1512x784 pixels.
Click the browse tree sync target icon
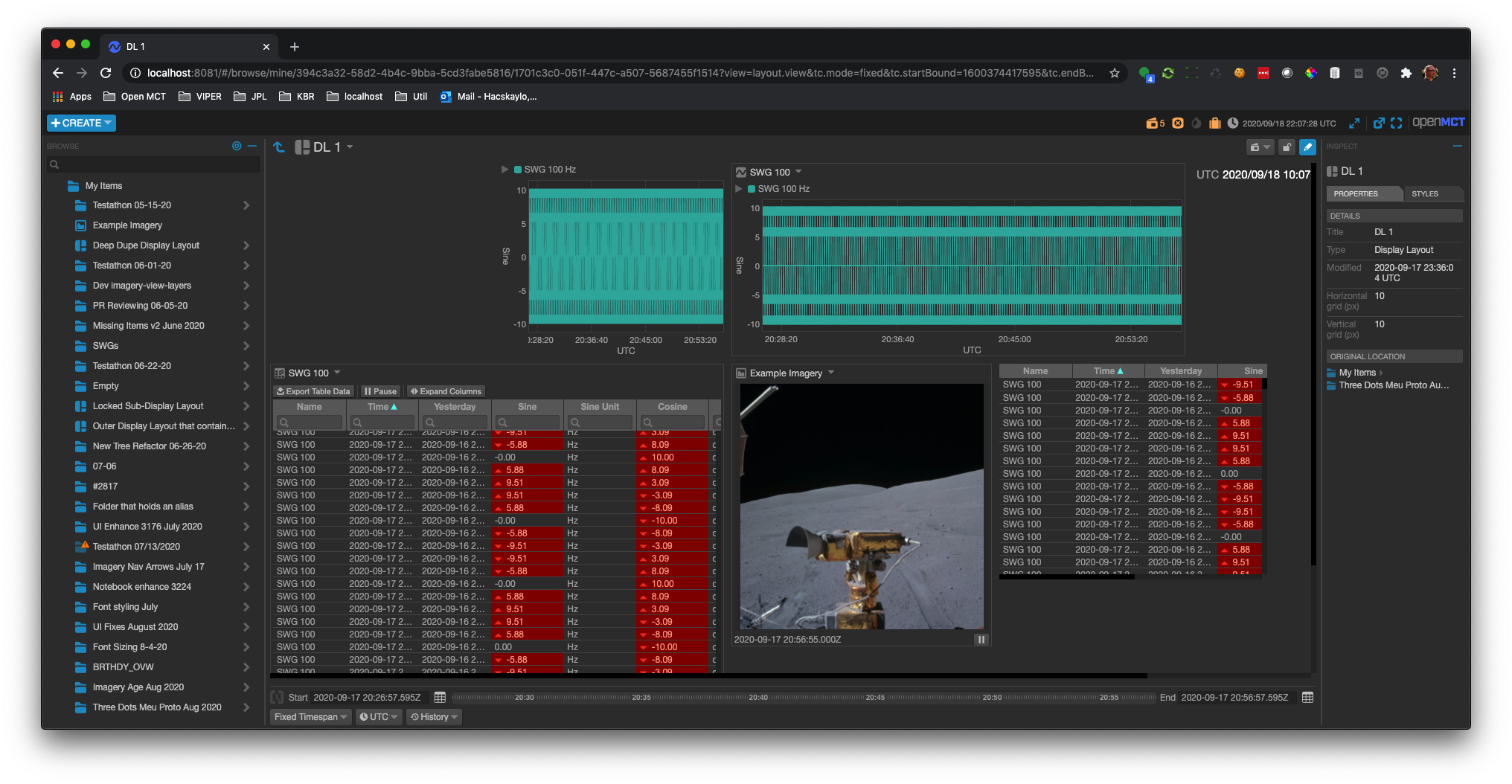coord(237,146)
